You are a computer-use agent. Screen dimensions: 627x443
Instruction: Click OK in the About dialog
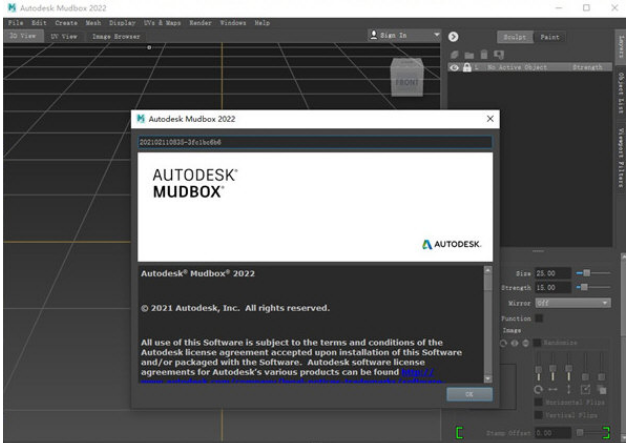tap(469, 394)
